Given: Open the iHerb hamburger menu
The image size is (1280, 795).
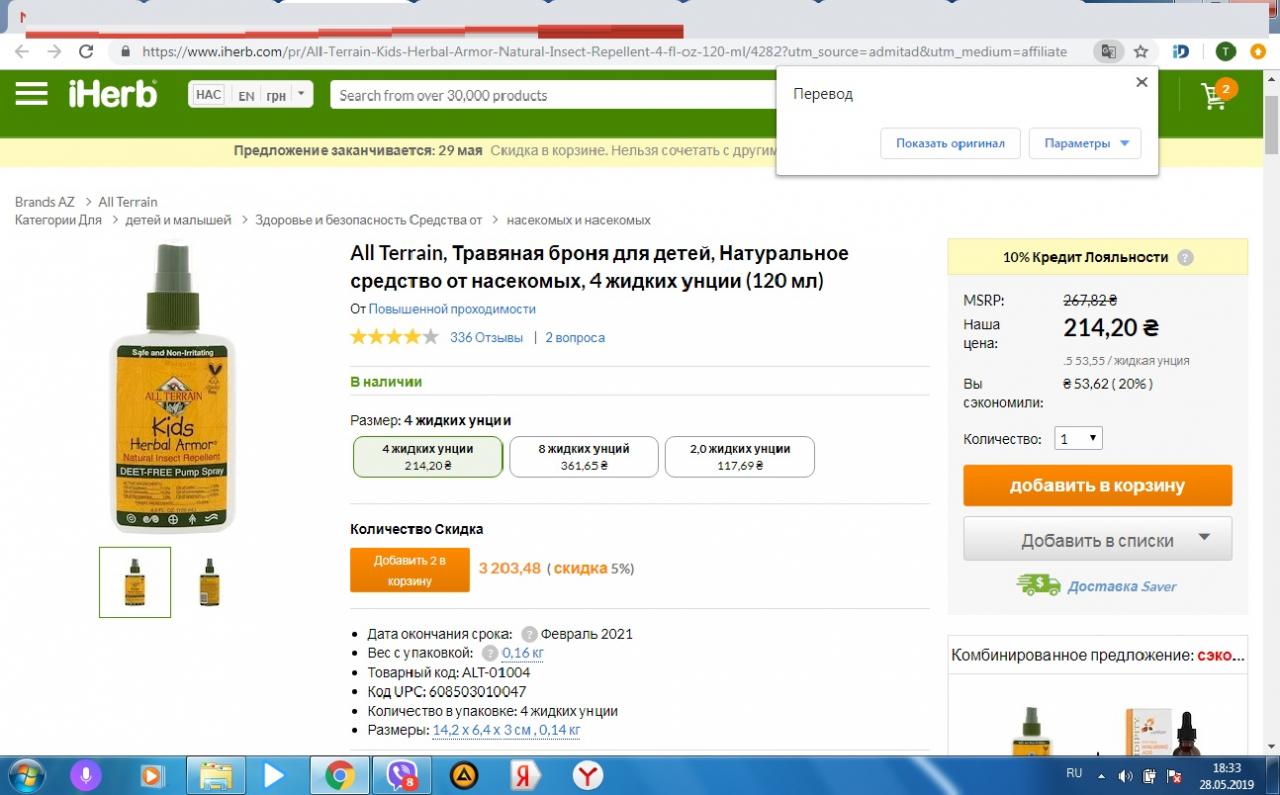Looking at the screenshot, I should click(31, 94).
